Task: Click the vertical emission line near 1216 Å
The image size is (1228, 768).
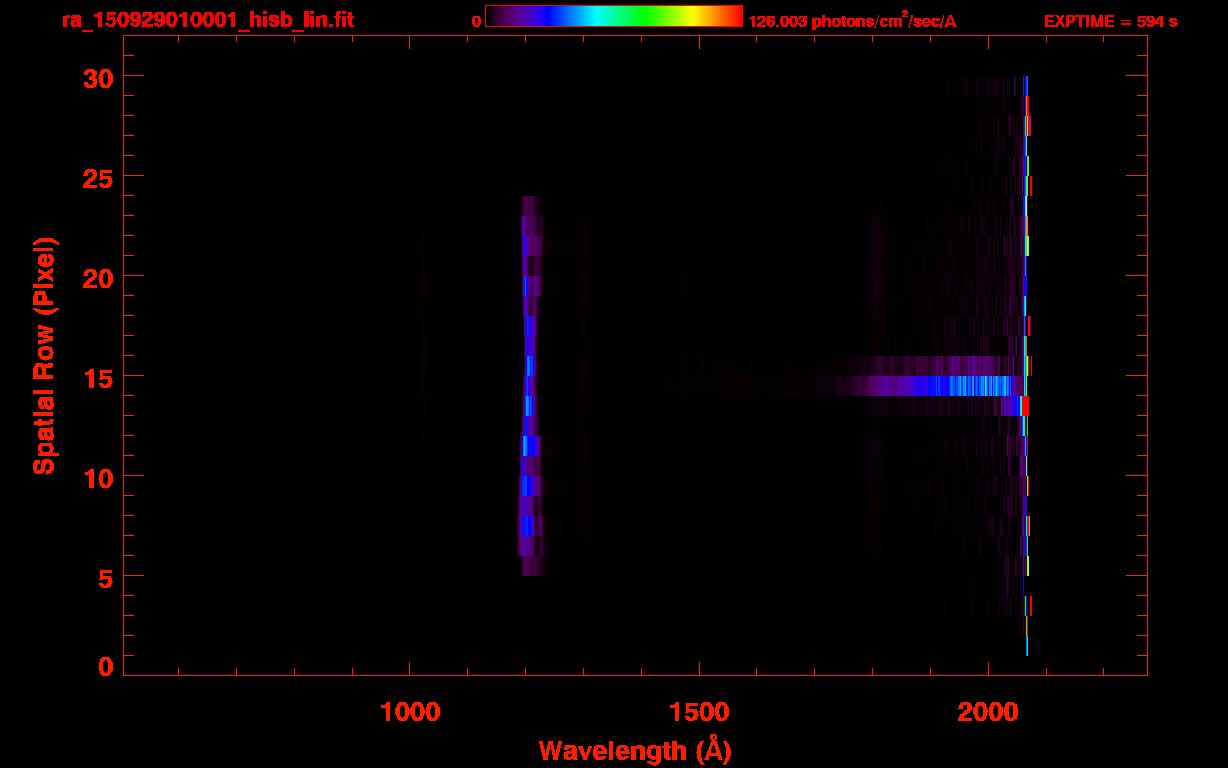Action: coord(529,385)
